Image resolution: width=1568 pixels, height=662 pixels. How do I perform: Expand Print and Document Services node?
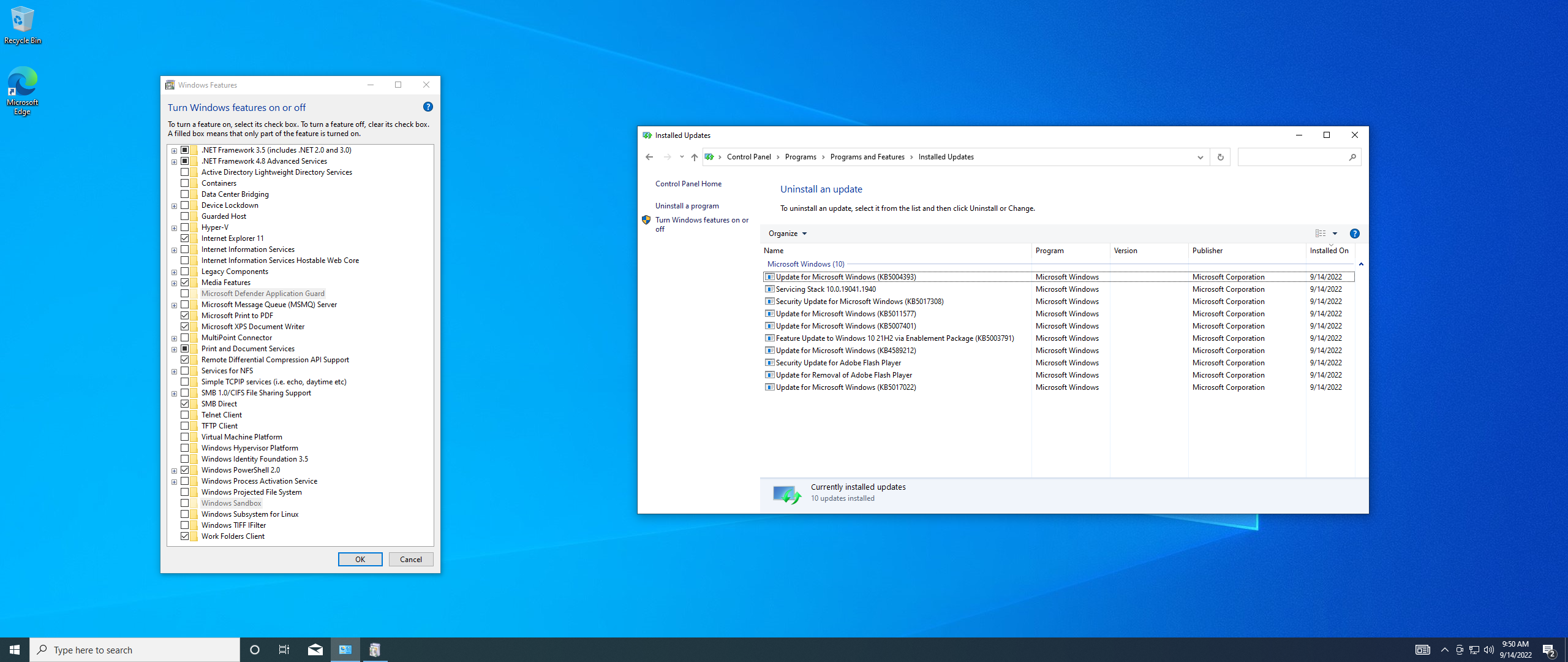(174, 349)
